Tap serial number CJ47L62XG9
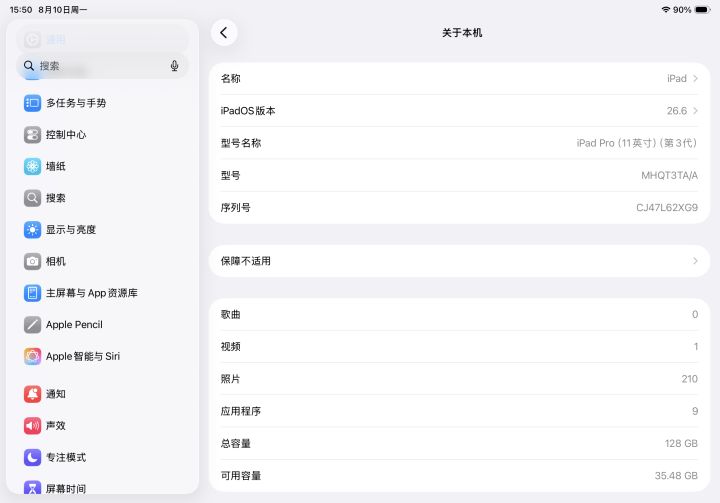 tap(667, 208)
